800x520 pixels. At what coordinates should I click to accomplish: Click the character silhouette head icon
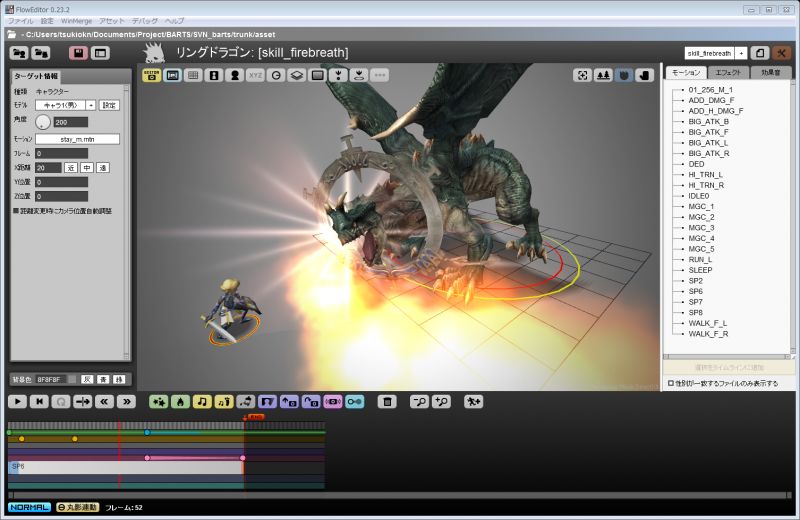[x=235, y=75]
